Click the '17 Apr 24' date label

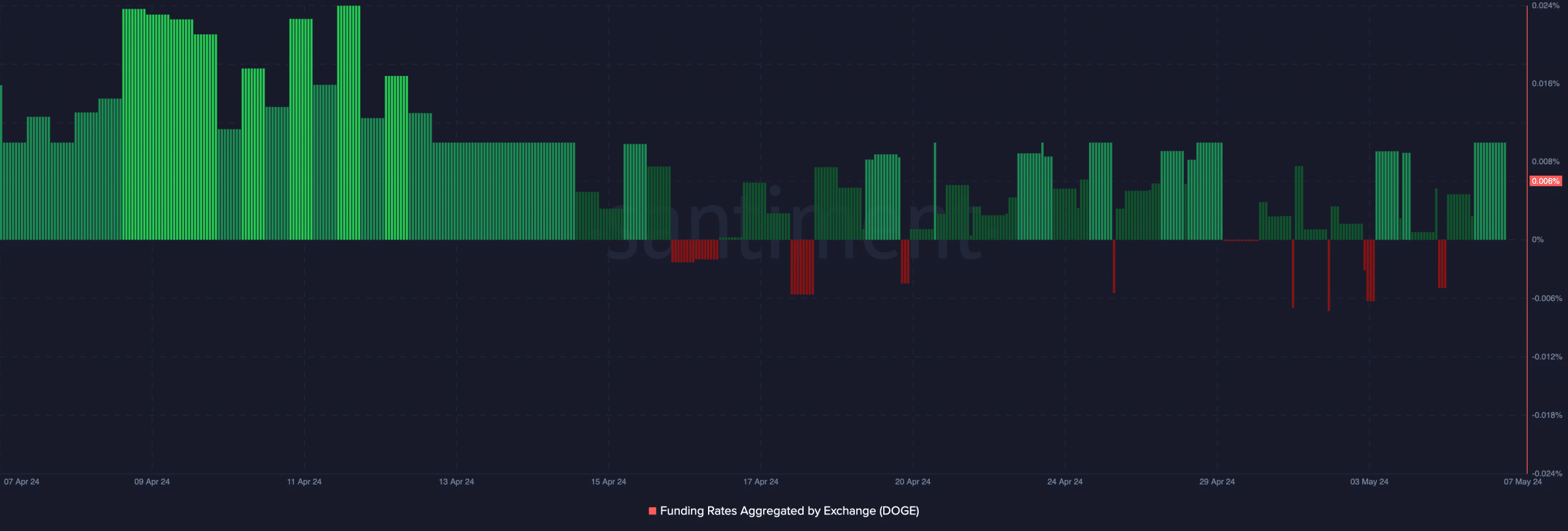point(761,482)
